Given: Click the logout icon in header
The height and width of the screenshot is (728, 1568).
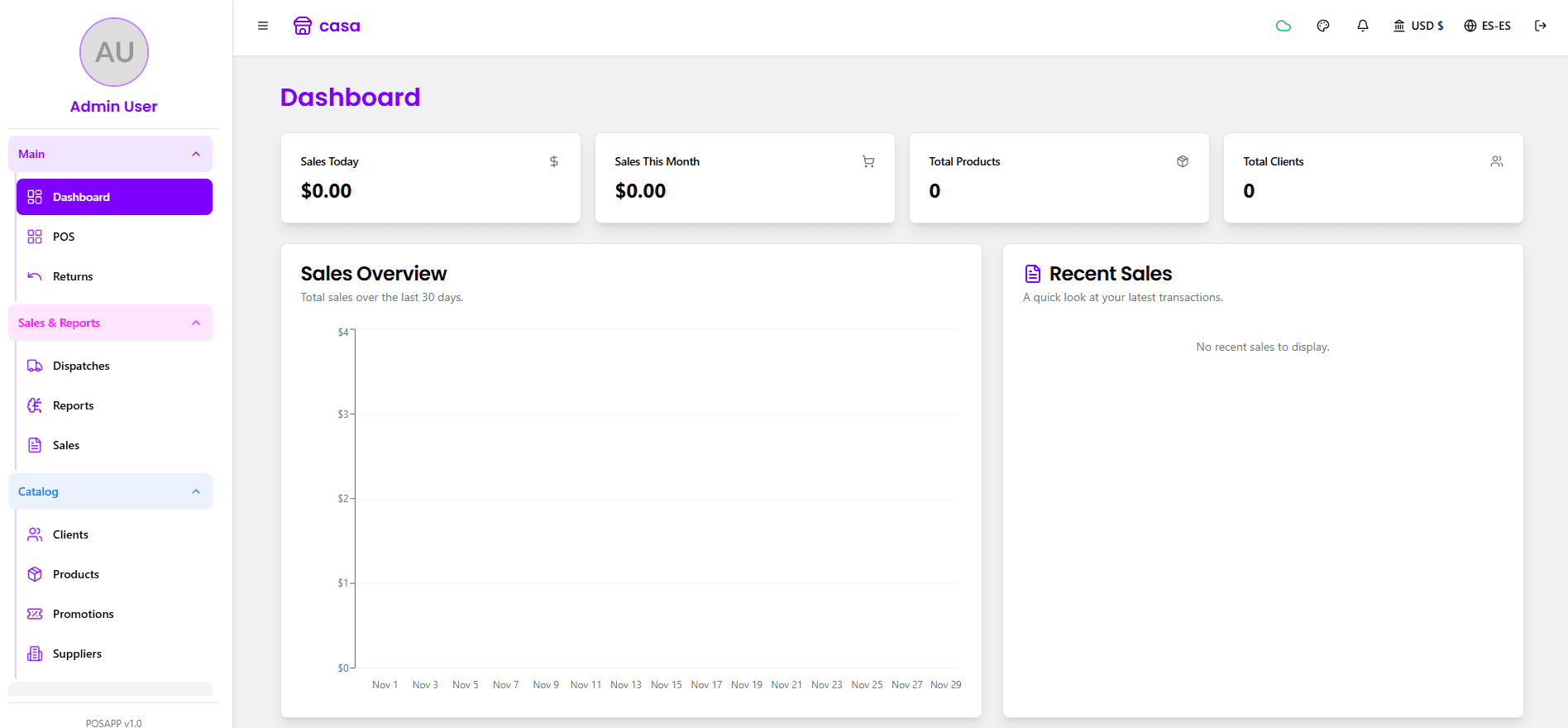Looking at the screenshot, I should [x=1541, y=26].
